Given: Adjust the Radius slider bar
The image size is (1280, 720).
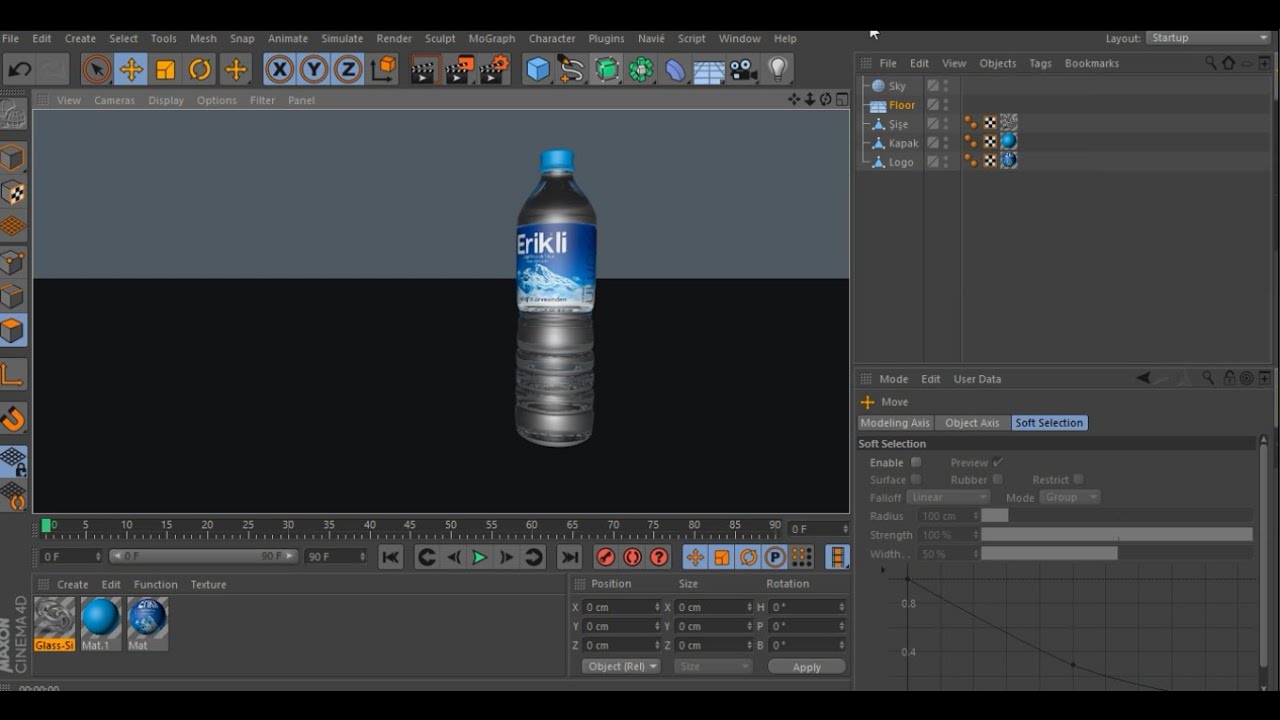Looking at the screenshot, I should (x=1117, y=516).
